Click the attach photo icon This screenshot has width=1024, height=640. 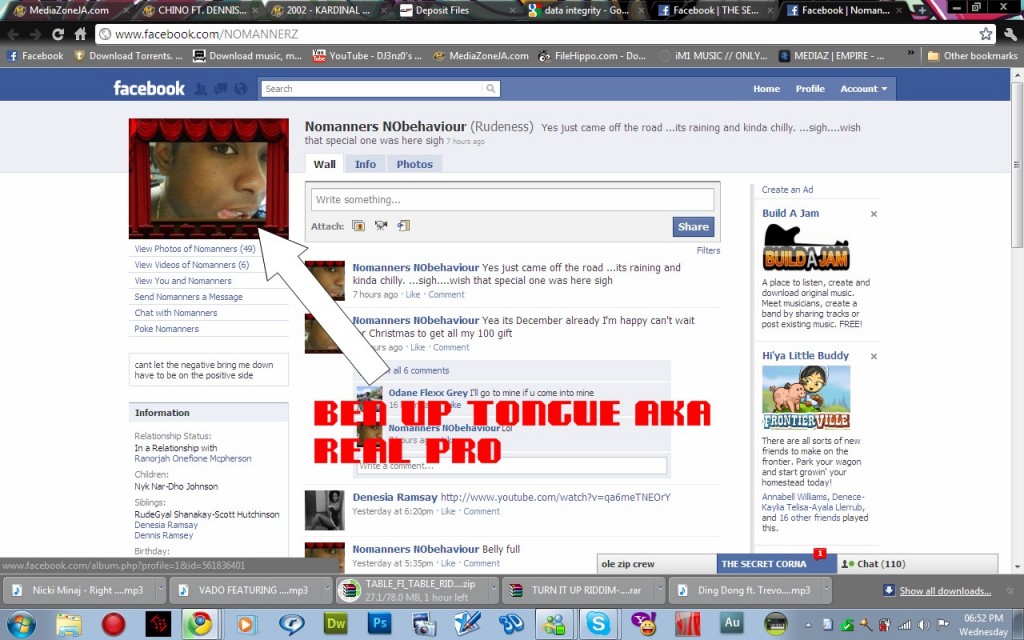click(x=358, y=226)
